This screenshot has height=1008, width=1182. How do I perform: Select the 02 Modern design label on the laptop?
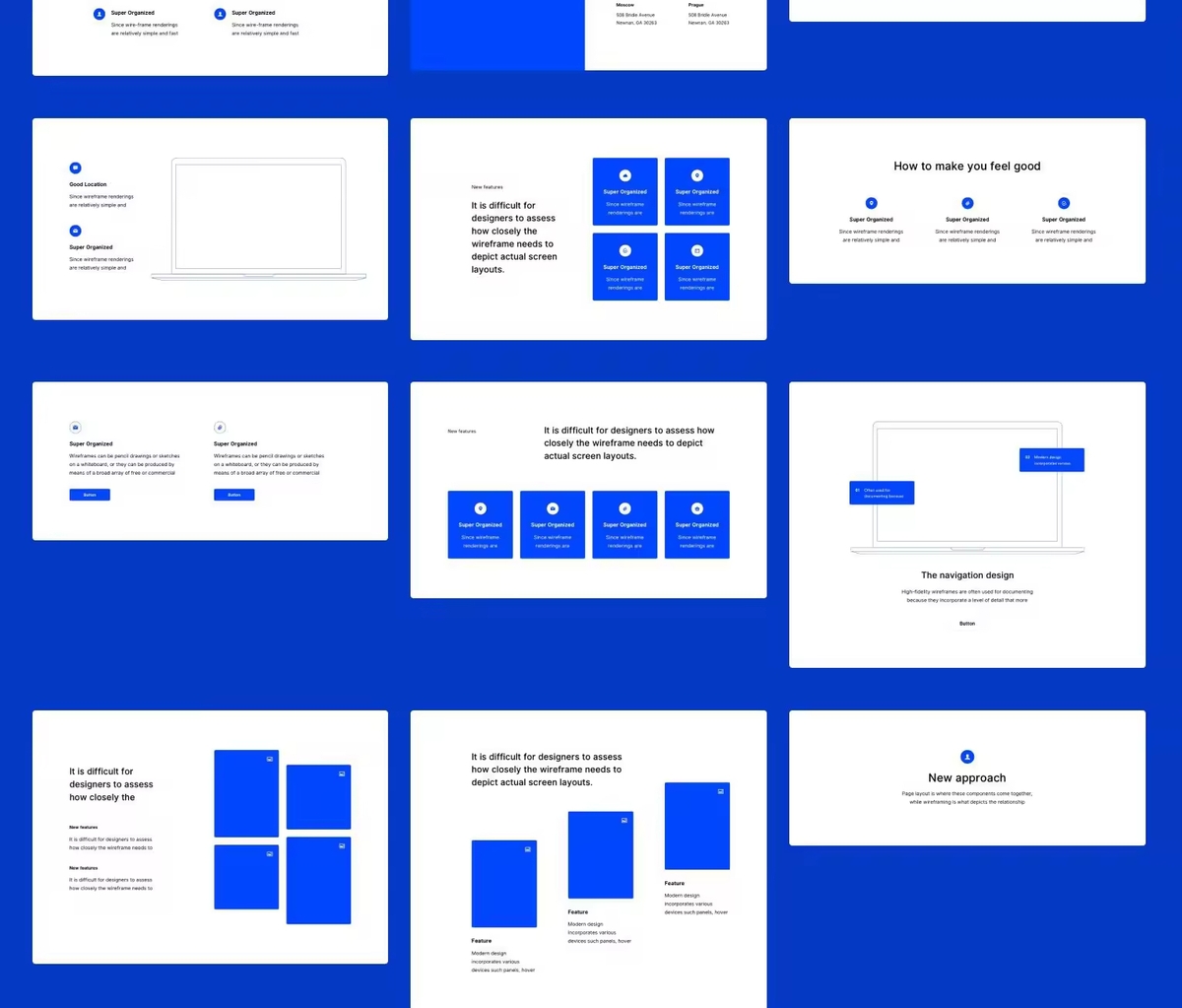pyautogui.click(x=1051, y=459)
